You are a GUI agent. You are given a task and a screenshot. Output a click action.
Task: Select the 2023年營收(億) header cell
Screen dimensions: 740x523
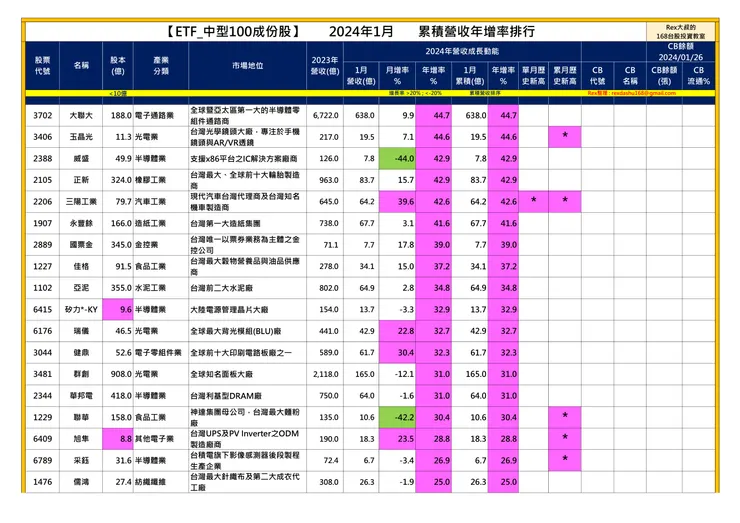click(325, 66)
